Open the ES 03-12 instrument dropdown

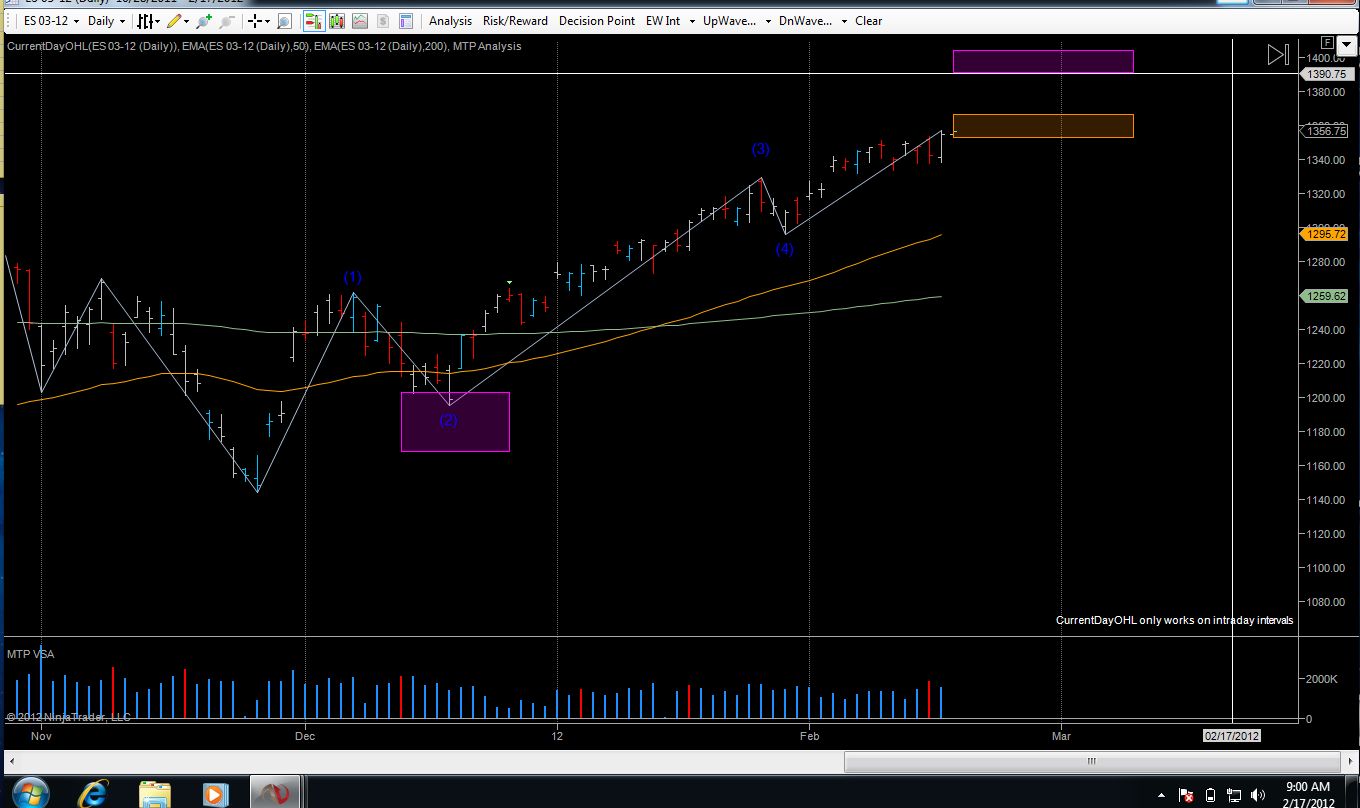(x=50, y=20)
